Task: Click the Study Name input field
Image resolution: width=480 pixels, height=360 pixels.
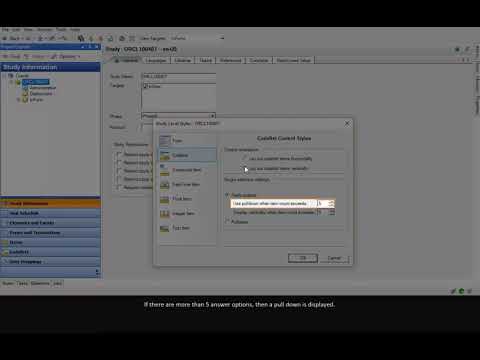Action: 179,76
